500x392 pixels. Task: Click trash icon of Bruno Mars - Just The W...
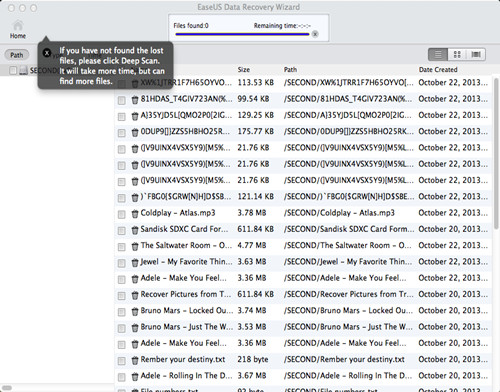(x=135, y=328)
